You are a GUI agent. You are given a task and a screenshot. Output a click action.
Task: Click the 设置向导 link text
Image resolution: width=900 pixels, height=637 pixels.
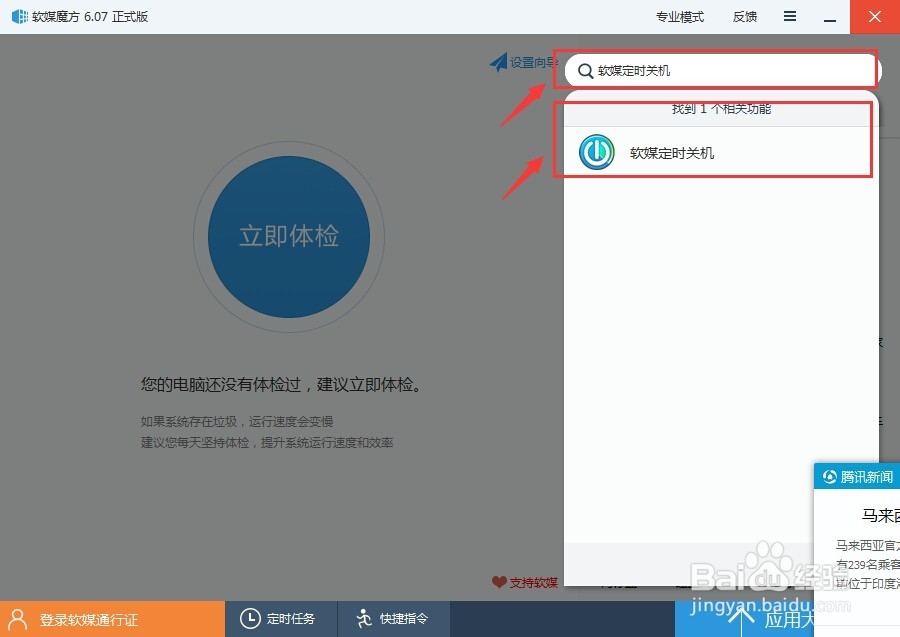point(532,62)
